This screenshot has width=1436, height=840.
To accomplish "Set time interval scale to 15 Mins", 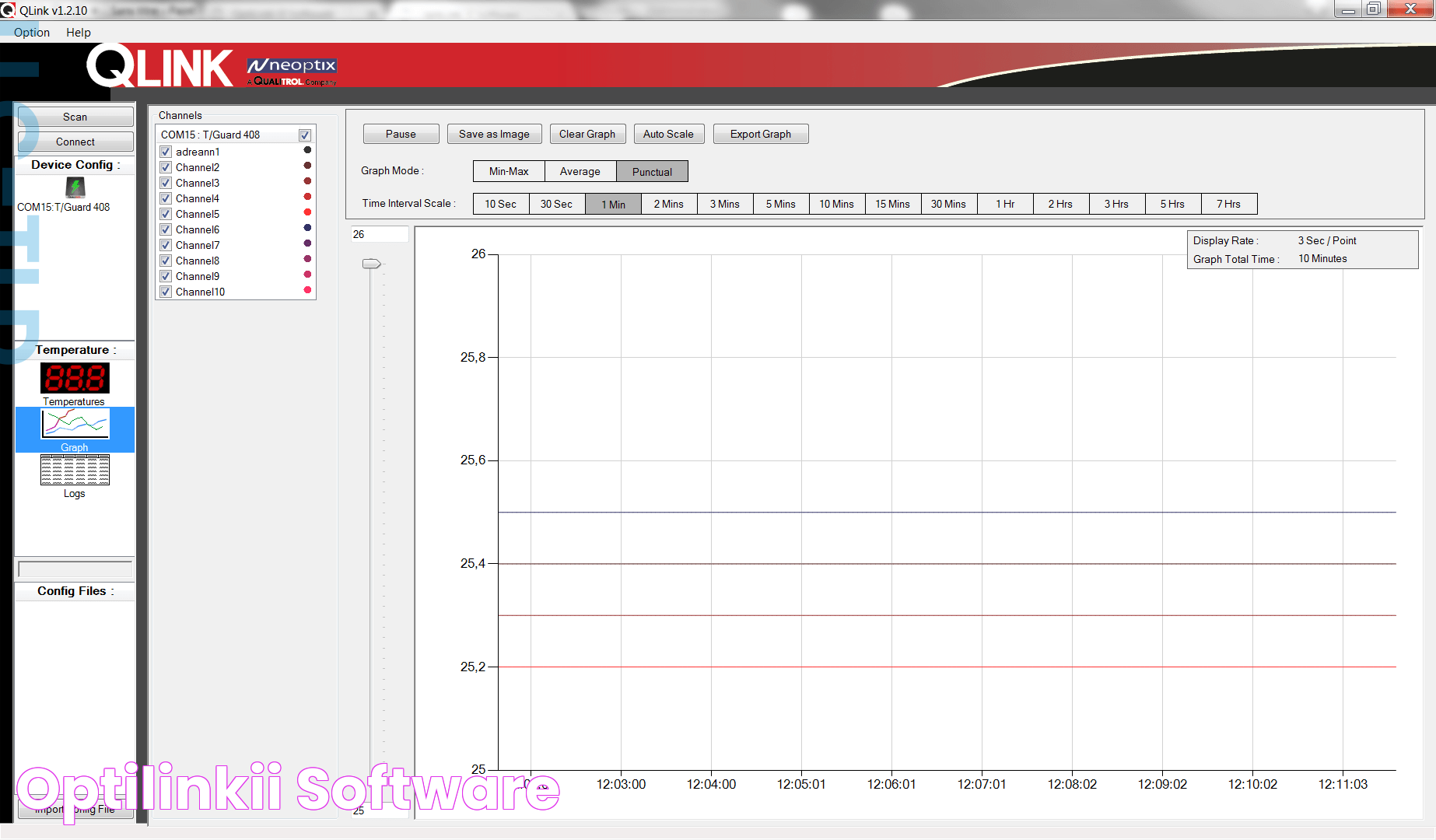I will point(893,204).
